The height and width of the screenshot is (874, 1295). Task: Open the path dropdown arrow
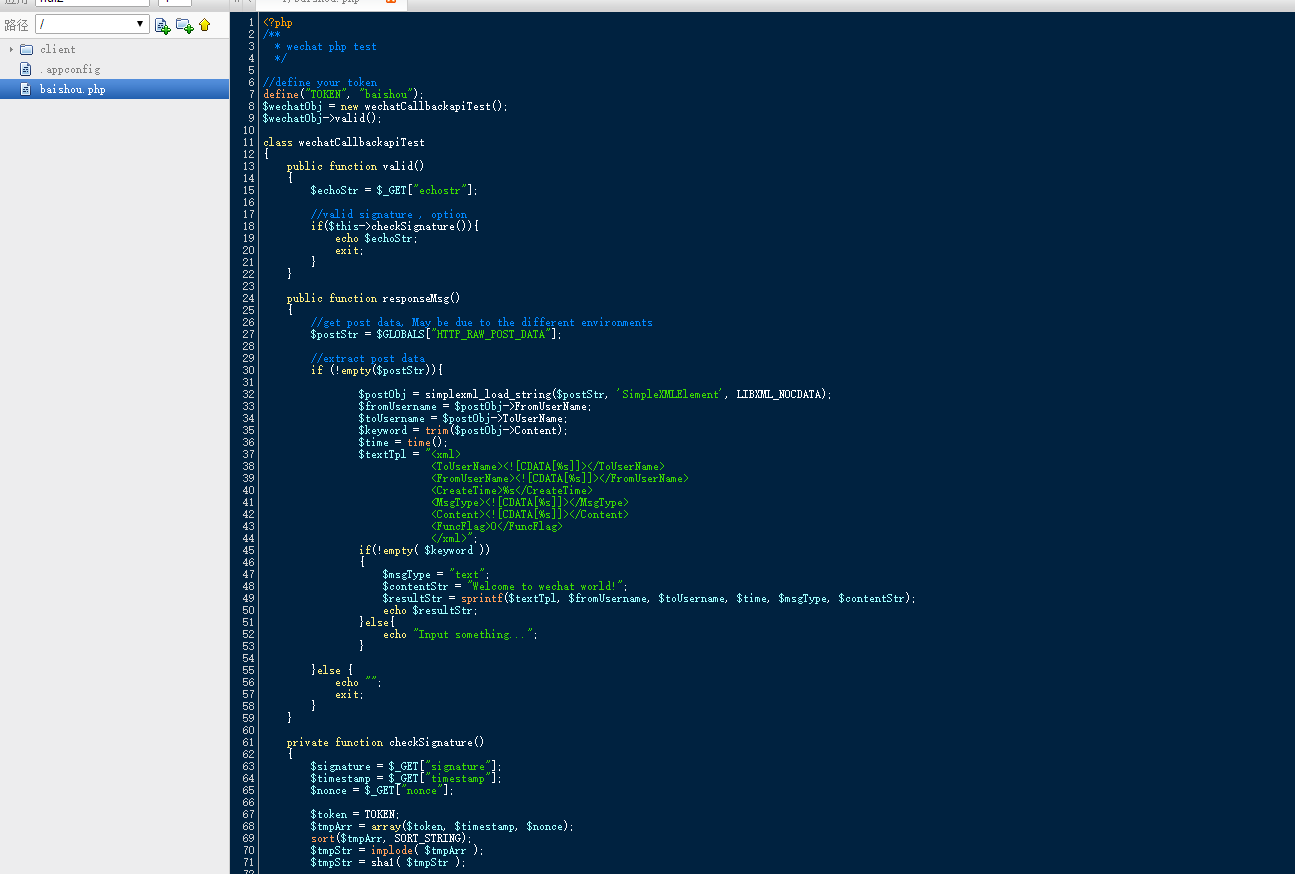[x=140, y=24]
